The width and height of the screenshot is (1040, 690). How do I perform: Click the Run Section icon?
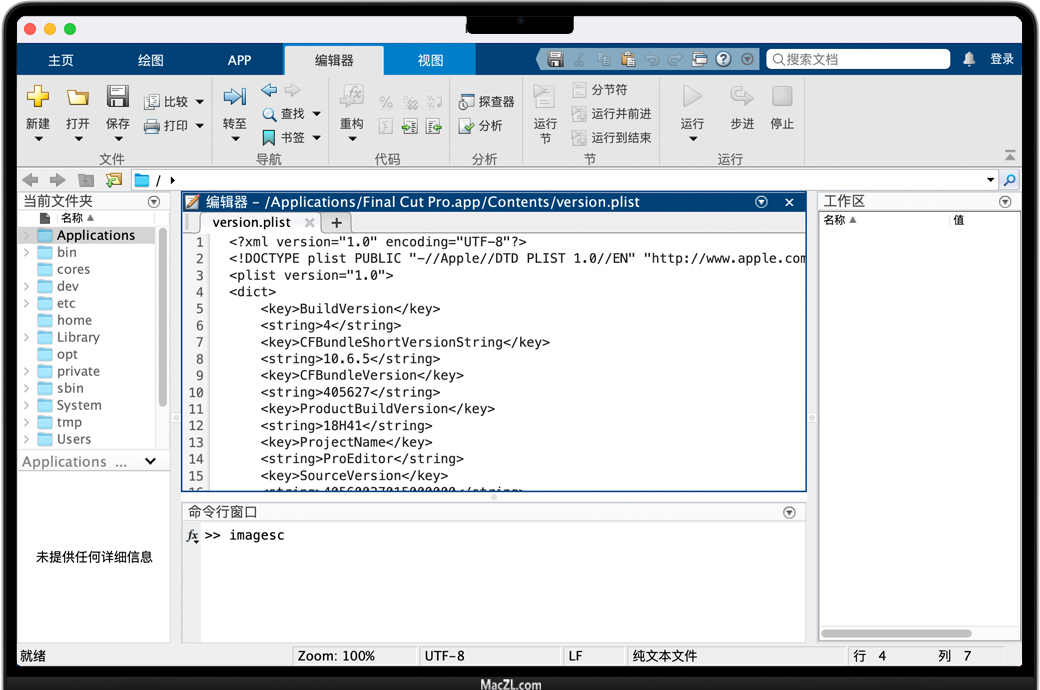(x=545, y=97)
